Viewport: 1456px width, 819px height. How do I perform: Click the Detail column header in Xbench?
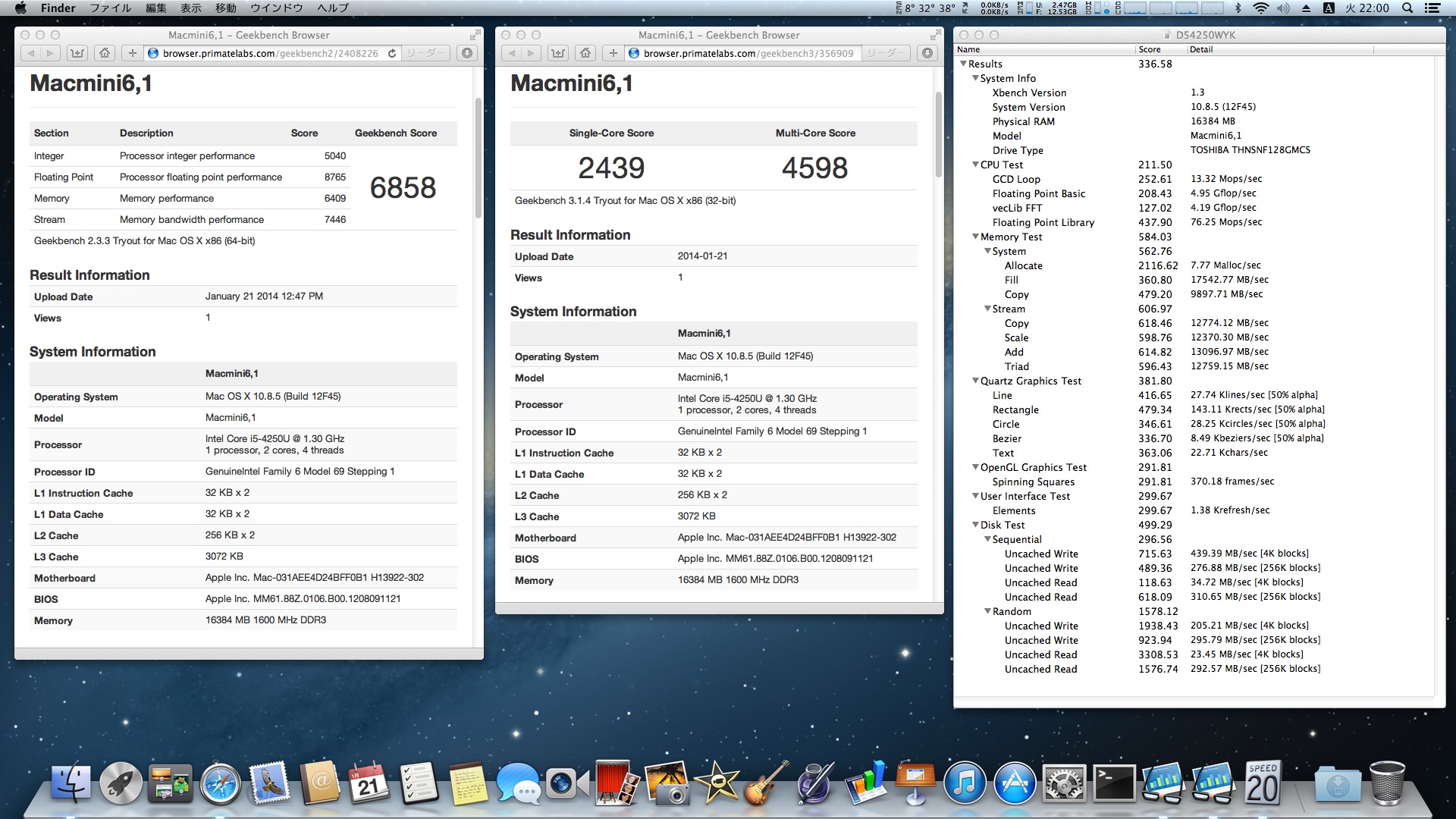coord(1280,49)
